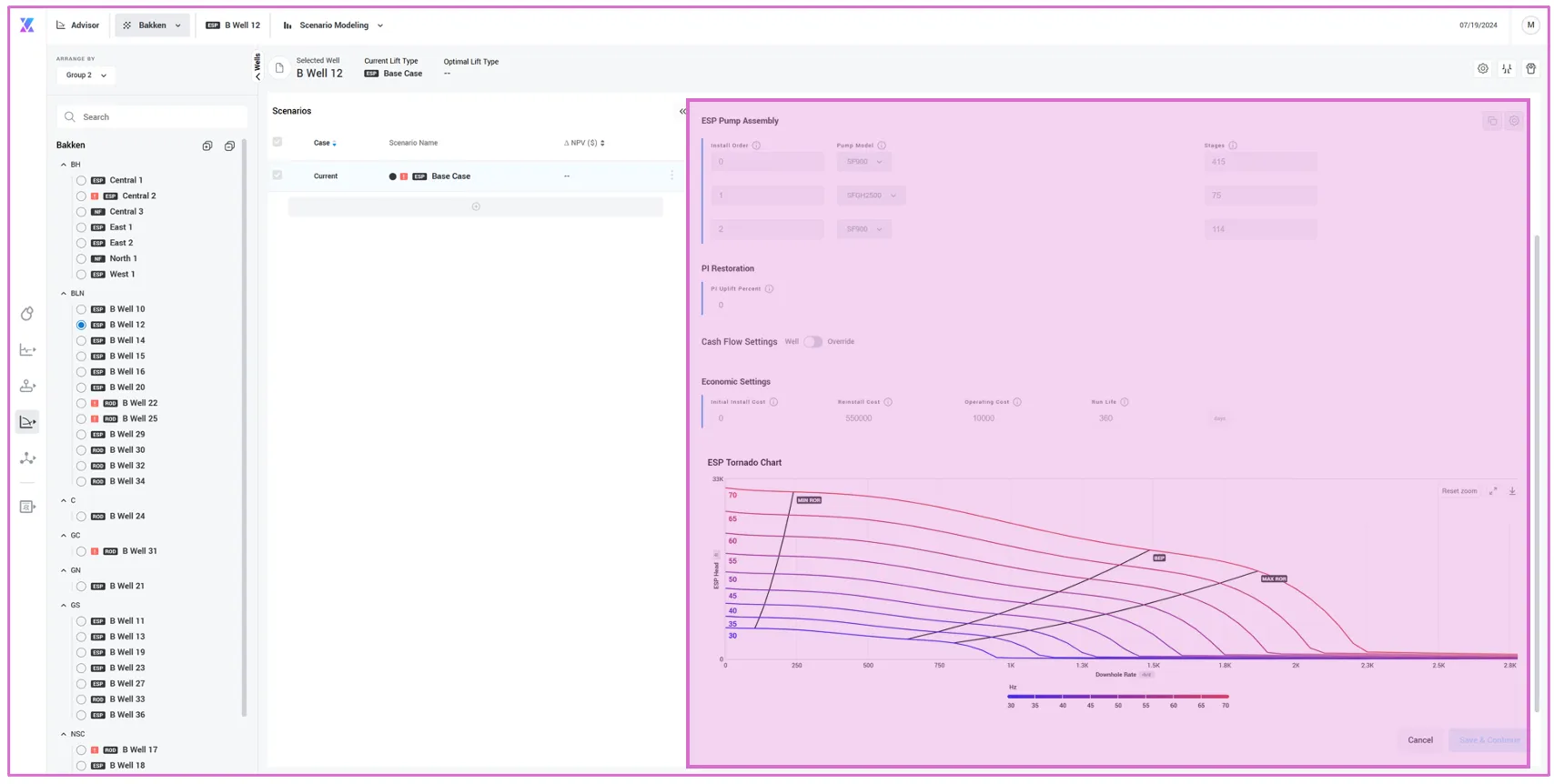This screenshot has width=1554, height=784.
Task: Click the gear icon in ESP Pump Assembly
Action: [1514, 121]
